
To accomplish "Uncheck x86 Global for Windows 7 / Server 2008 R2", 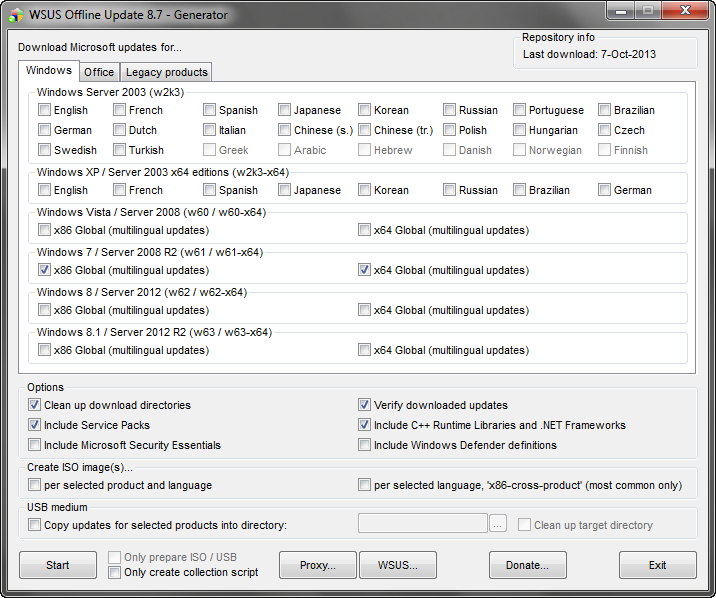I will point(44,270).
